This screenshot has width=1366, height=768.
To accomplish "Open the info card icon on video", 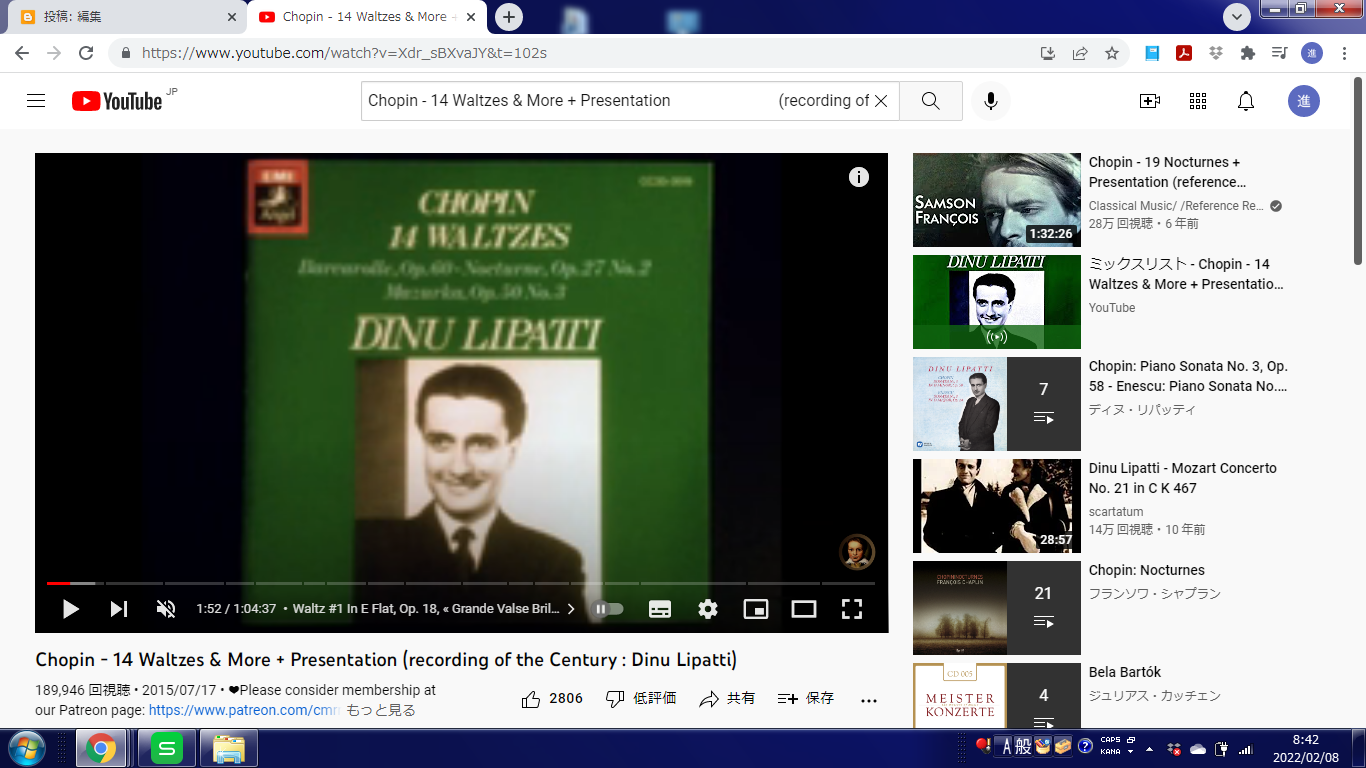I will [x=859, y=177].
